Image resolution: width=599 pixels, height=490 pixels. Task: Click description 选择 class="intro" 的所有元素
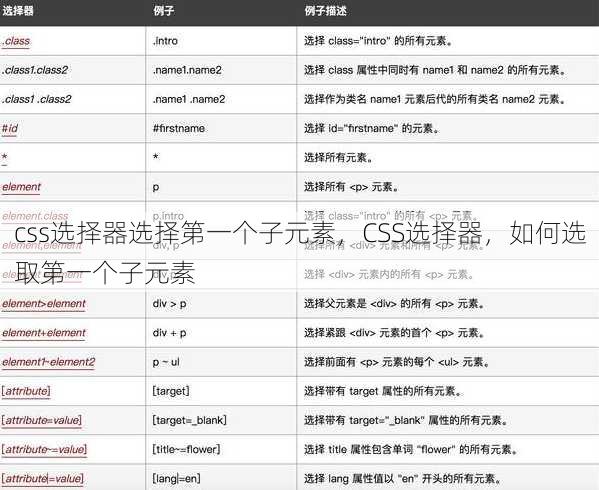378,41
